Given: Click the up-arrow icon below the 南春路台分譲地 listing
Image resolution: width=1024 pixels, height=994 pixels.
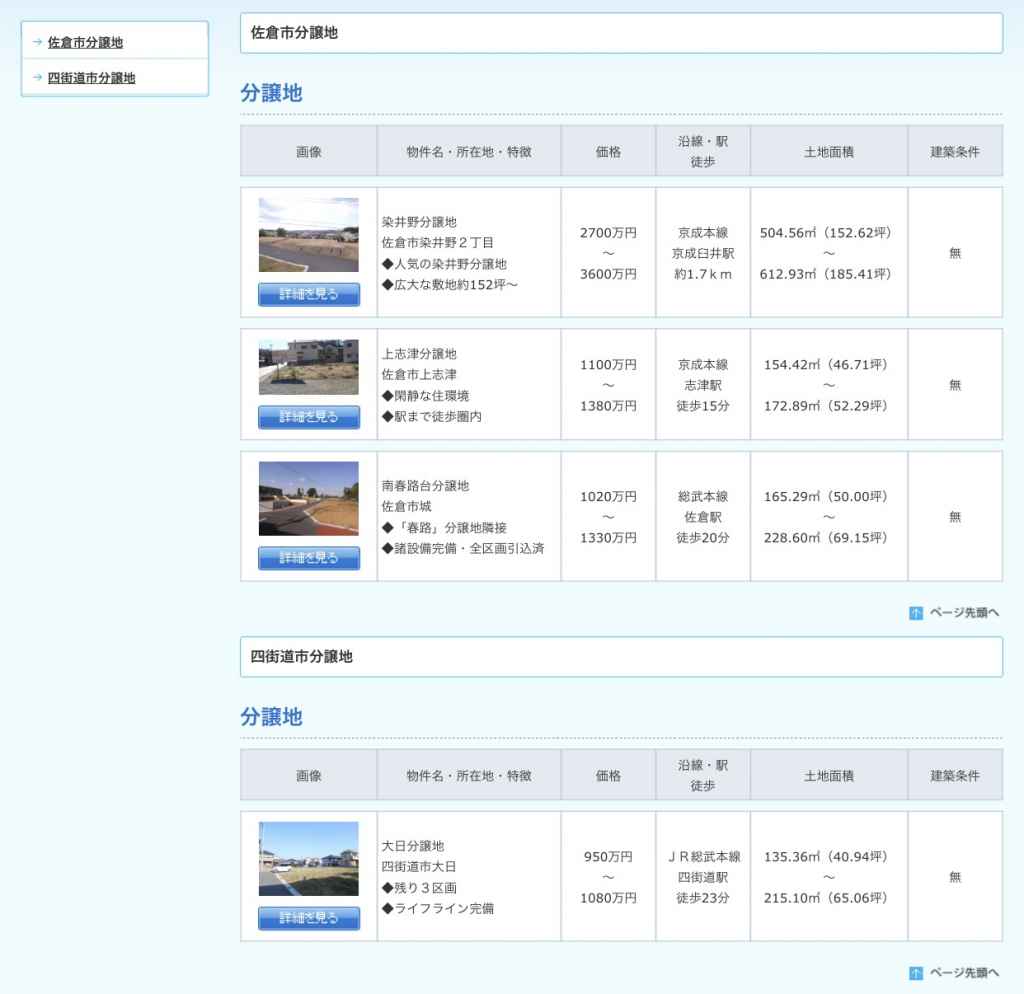Looking at the screenshot, I should click(x=916, y=613).
